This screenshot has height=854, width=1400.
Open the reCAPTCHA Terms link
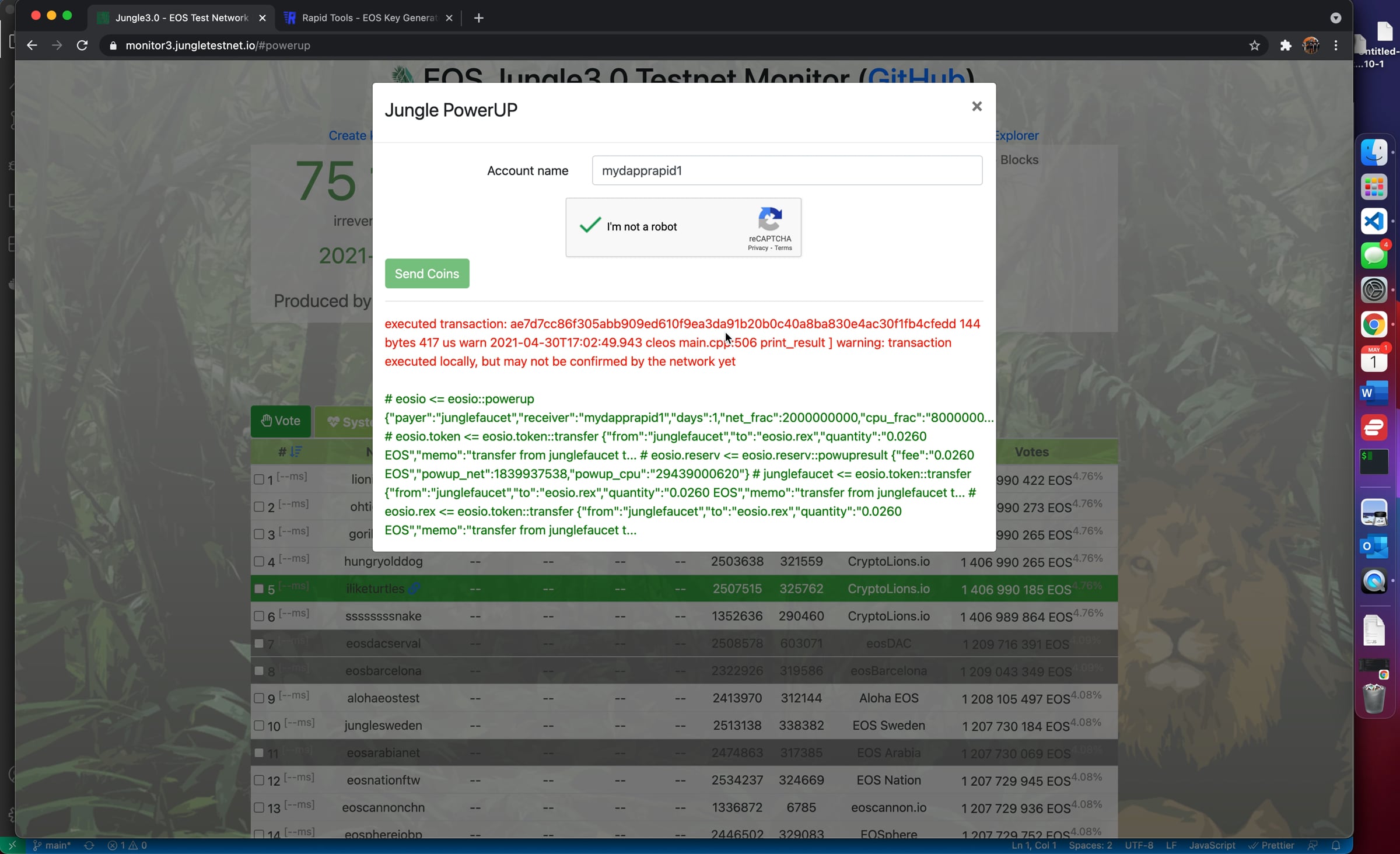coord(783,248)
